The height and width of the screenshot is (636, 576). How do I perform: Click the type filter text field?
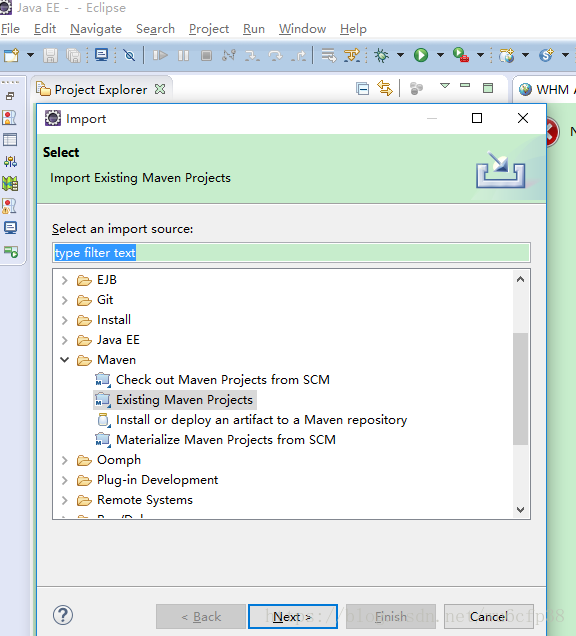pos(291,253)
